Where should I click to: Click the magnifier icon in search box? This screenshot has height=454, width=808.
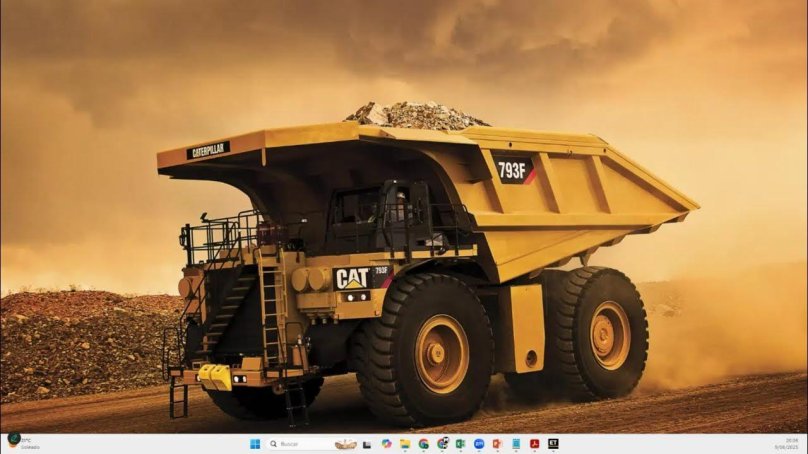pos(273,443)
